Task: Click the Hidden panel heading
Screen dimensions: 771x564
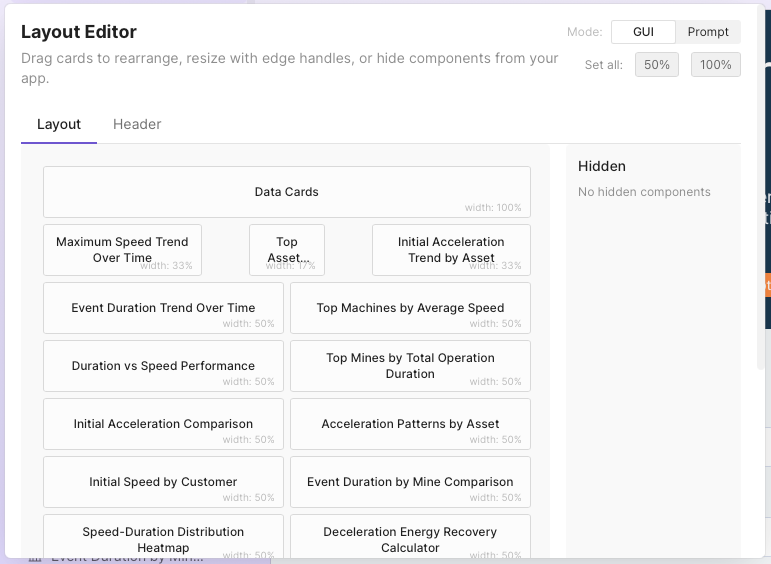Action: click(602, 166)
